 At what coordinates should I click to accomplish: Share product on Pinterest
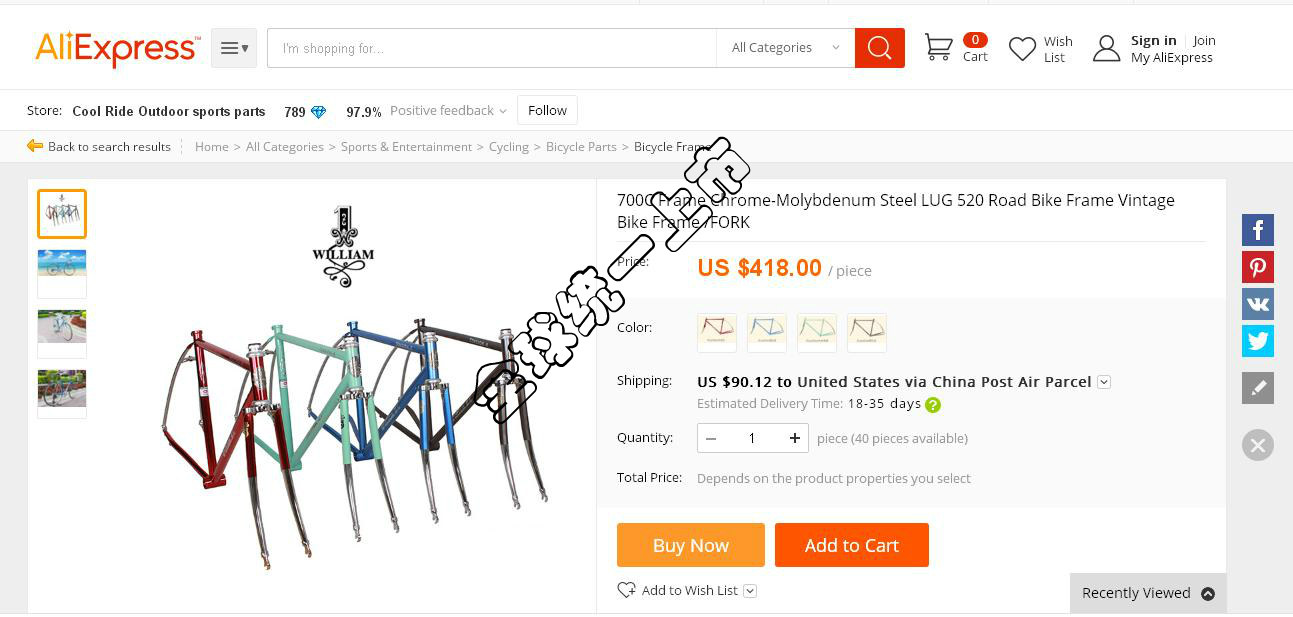point(1258,267)
